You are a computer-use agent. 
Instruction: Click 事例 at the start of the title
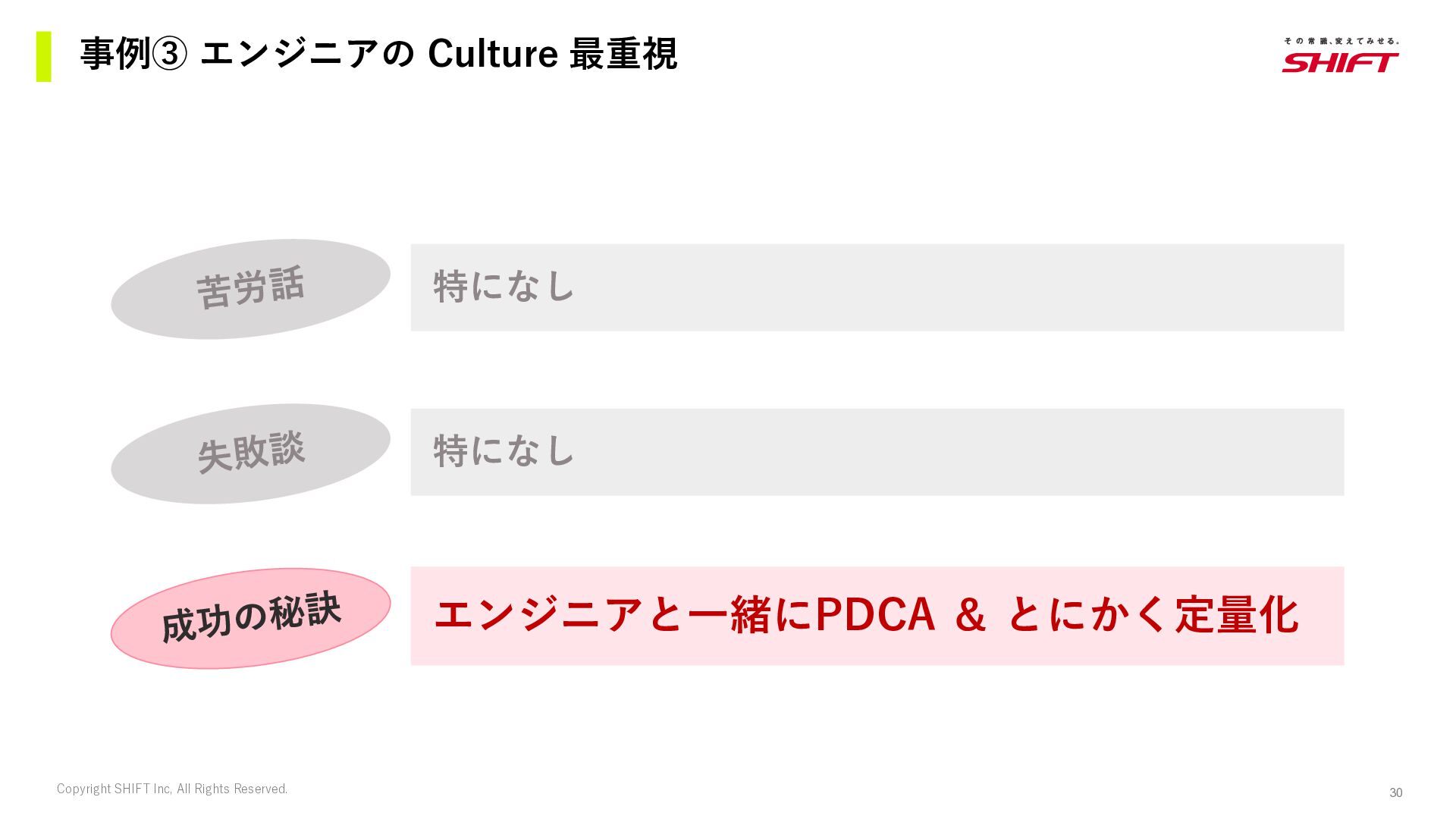point(115,55)
